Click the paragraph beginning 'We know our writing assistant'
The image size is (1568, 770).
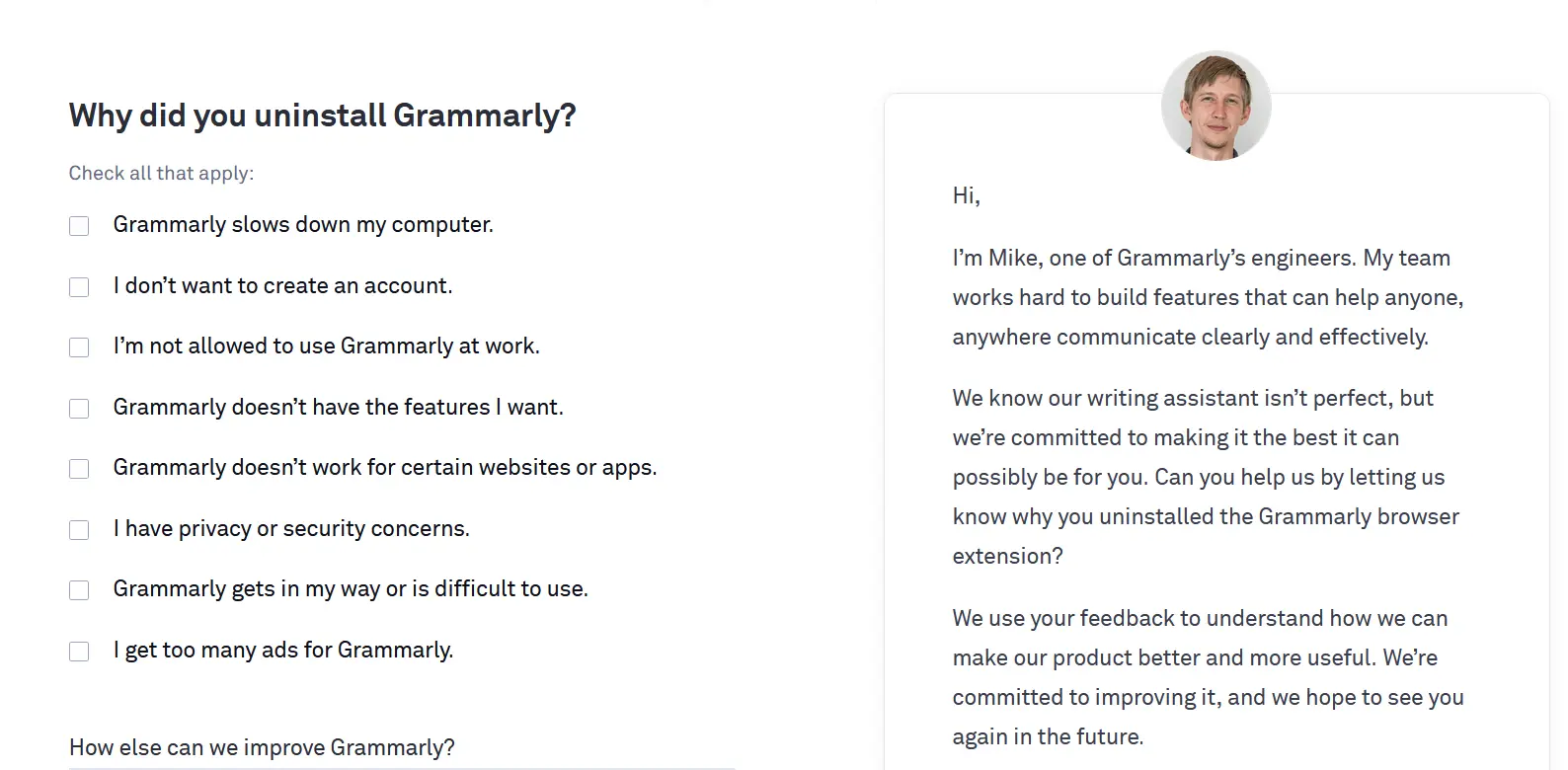click(1206, 477)
